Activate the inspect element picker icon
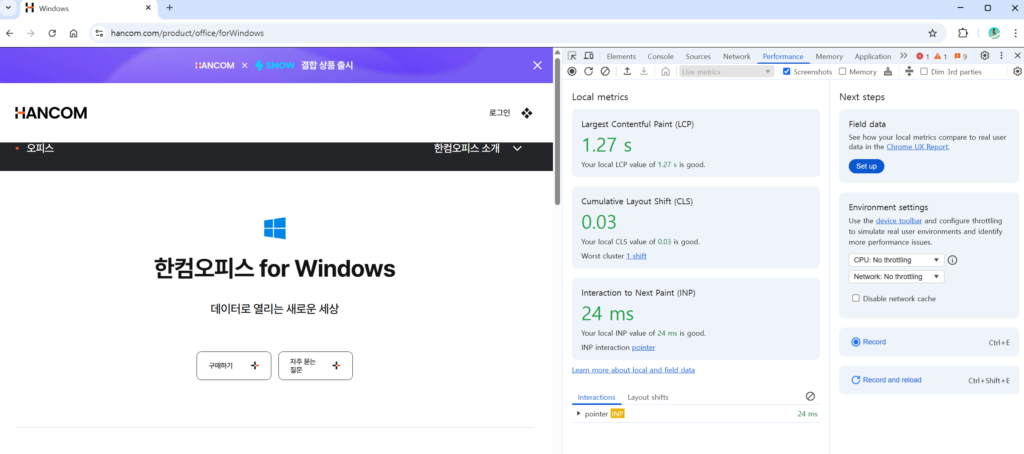 click(x=572, y=56)
